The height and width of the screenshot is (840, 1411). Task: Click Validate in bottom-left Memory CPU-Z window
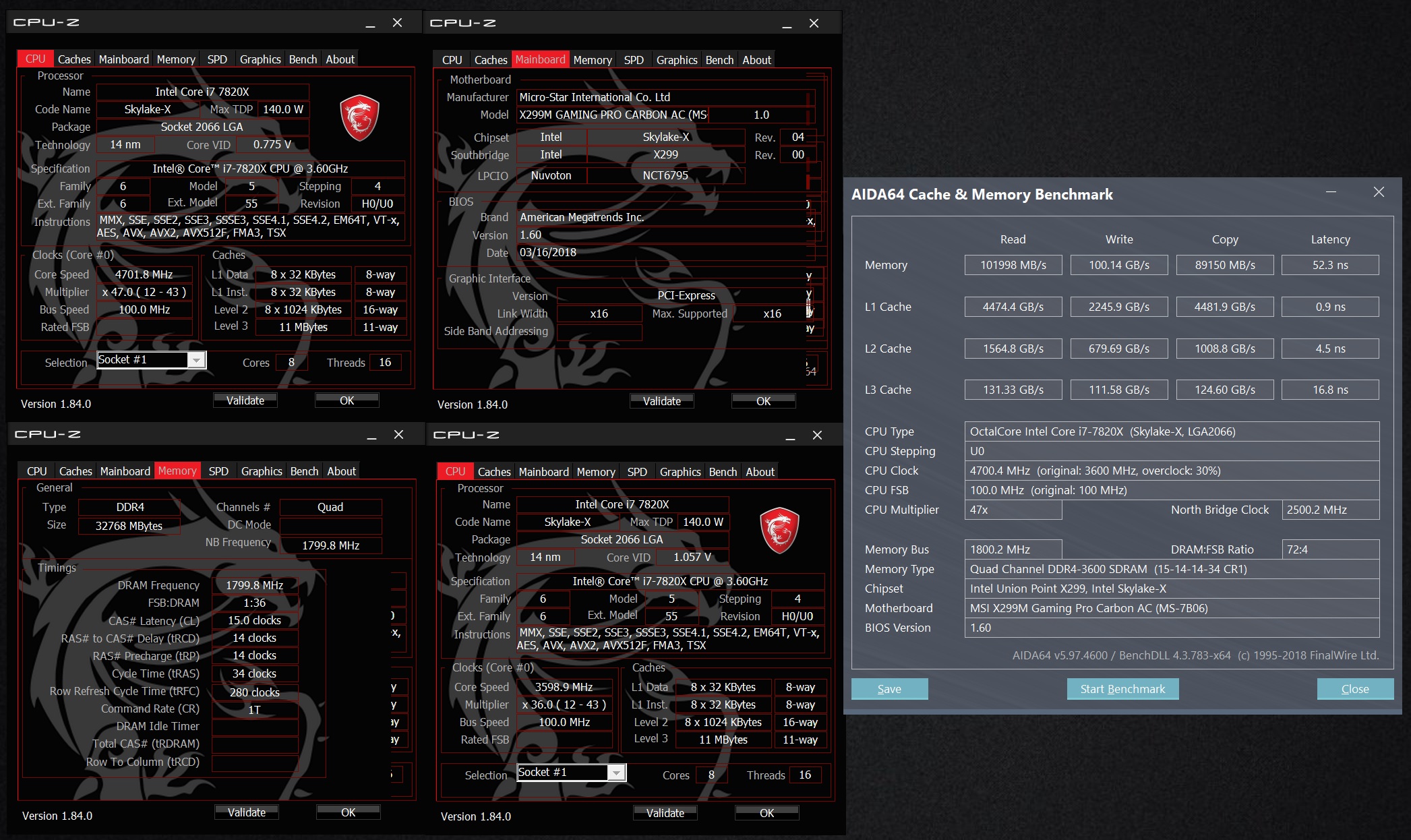pos(247,812)
